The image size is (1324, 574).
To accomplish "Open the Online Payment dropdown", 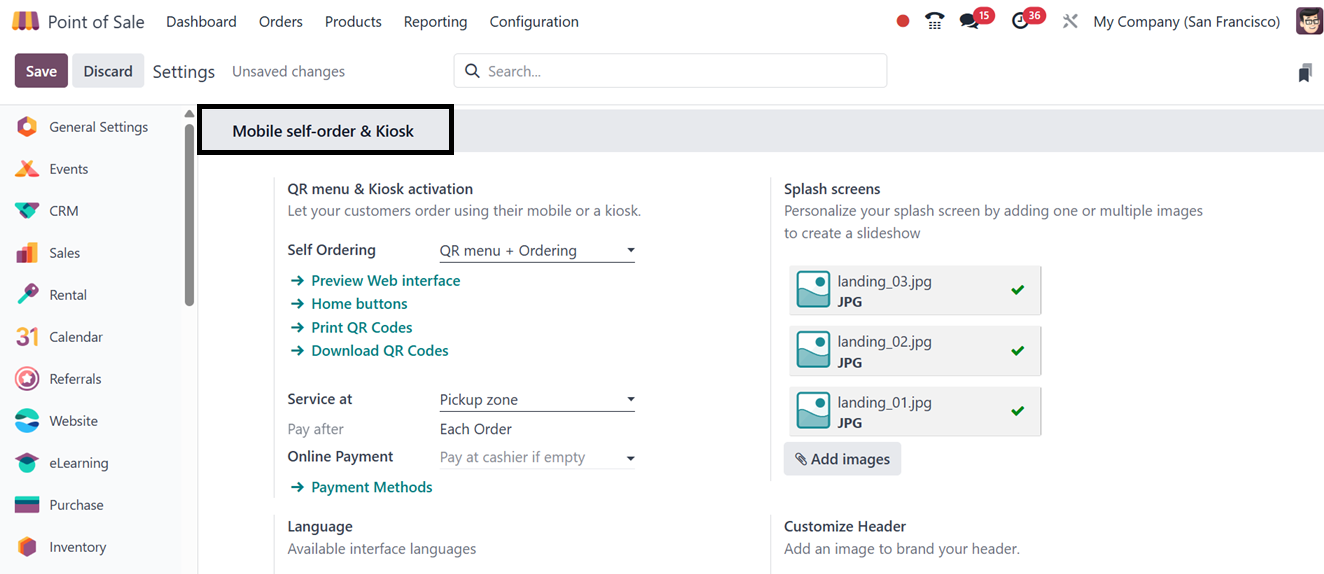I will tap(537, 457).
